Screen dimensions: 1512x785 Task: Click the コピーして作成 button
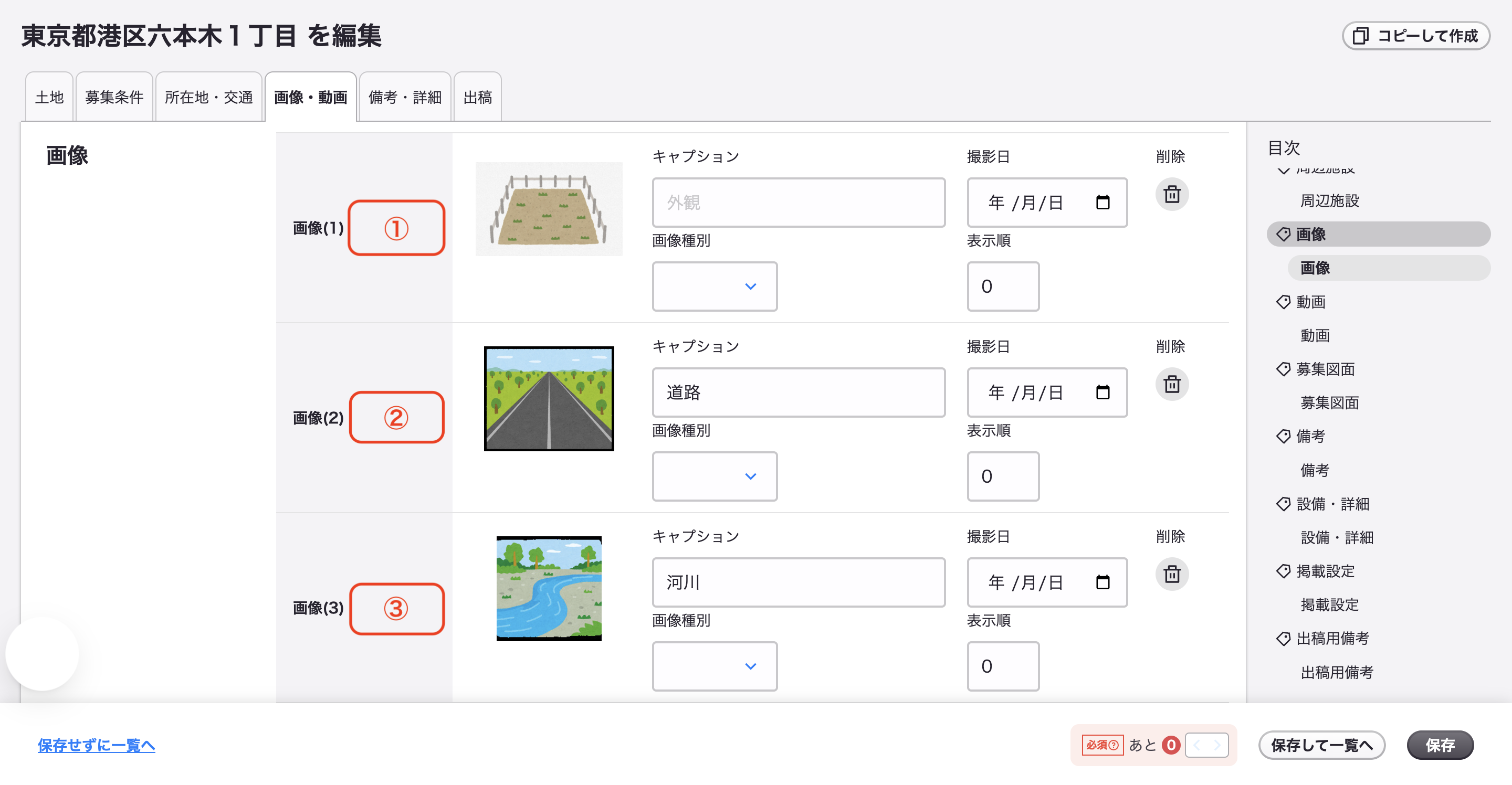pos(1415,36)
